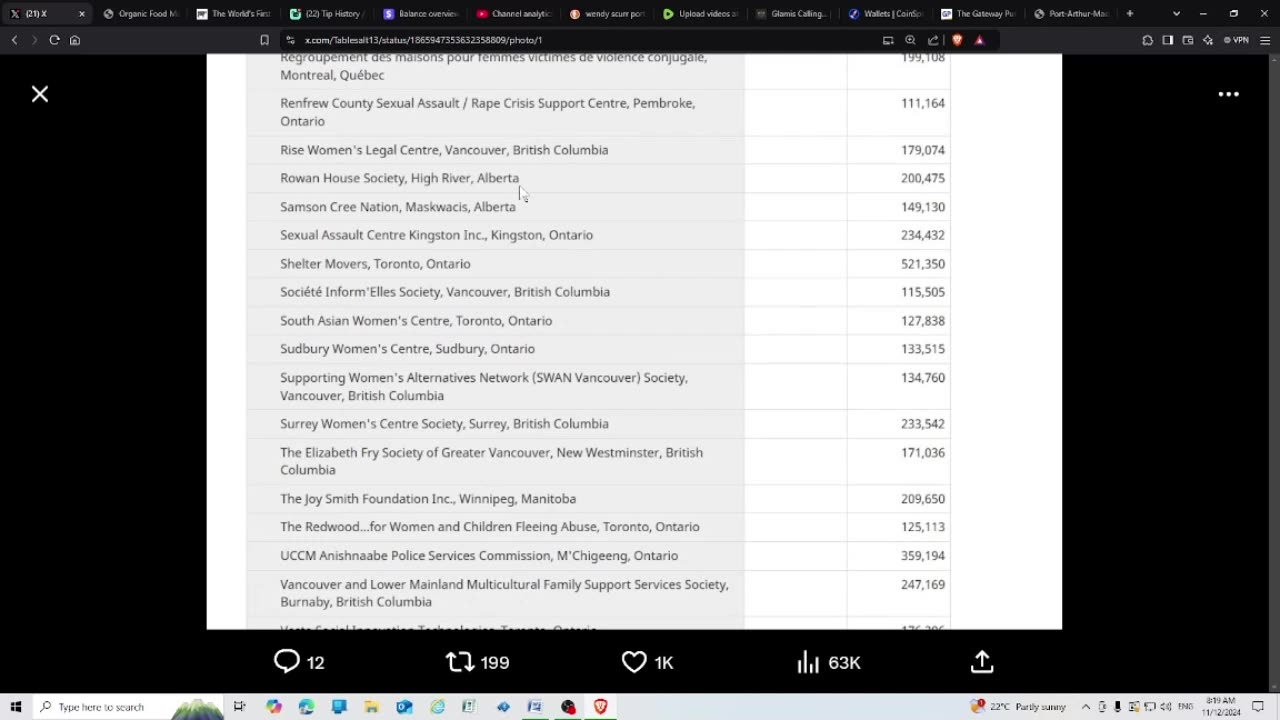
Task: Open Microsoft Edge from the taskbar
Action: [306, 707]
